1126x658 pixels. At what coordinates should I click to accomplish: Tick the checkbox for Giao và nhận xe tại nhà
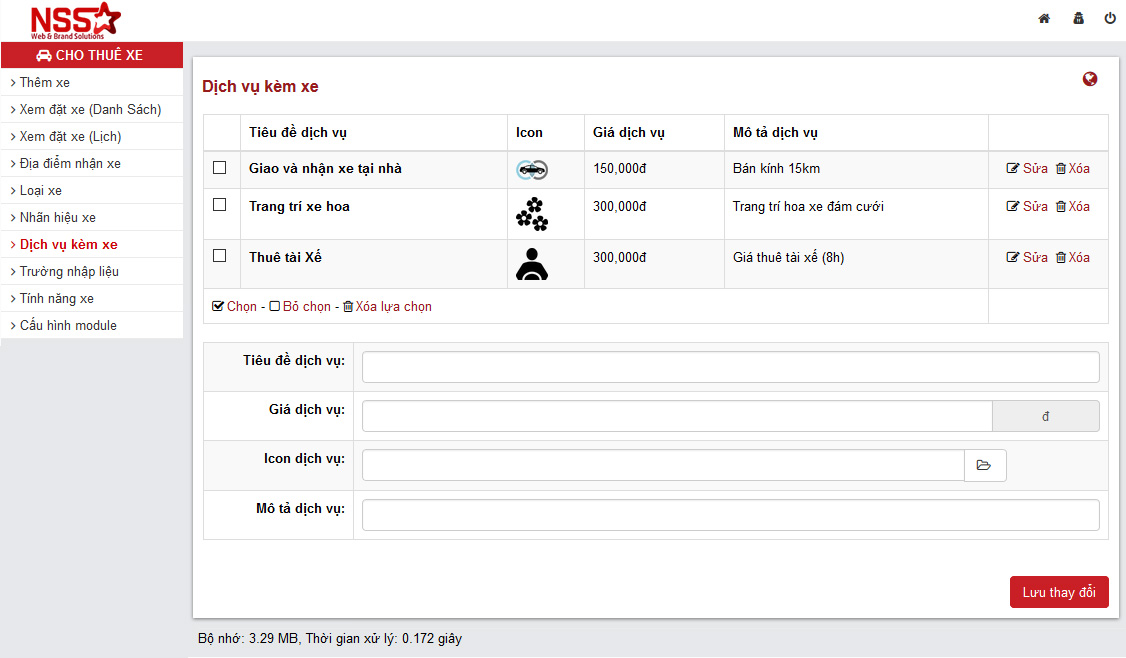pos(220,168)
